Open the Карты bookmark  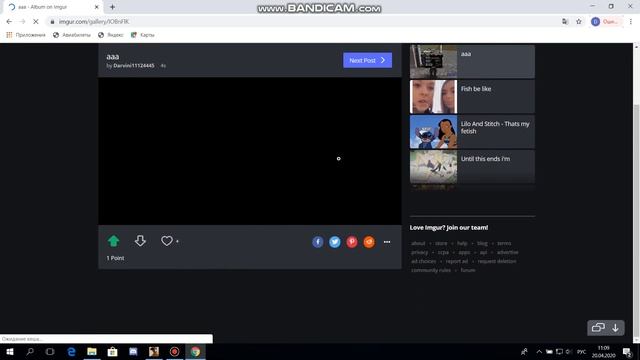(142, 35)
